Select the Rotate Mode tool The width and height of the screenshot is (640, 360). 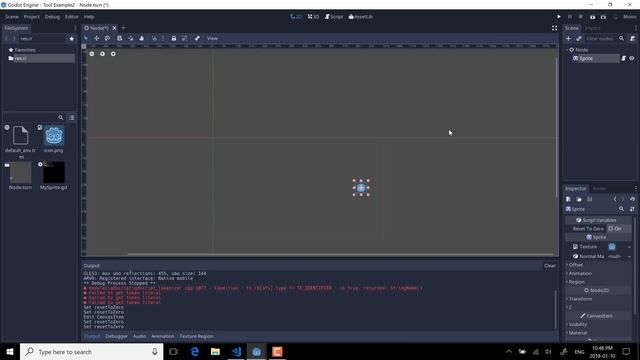click(107, 38)
